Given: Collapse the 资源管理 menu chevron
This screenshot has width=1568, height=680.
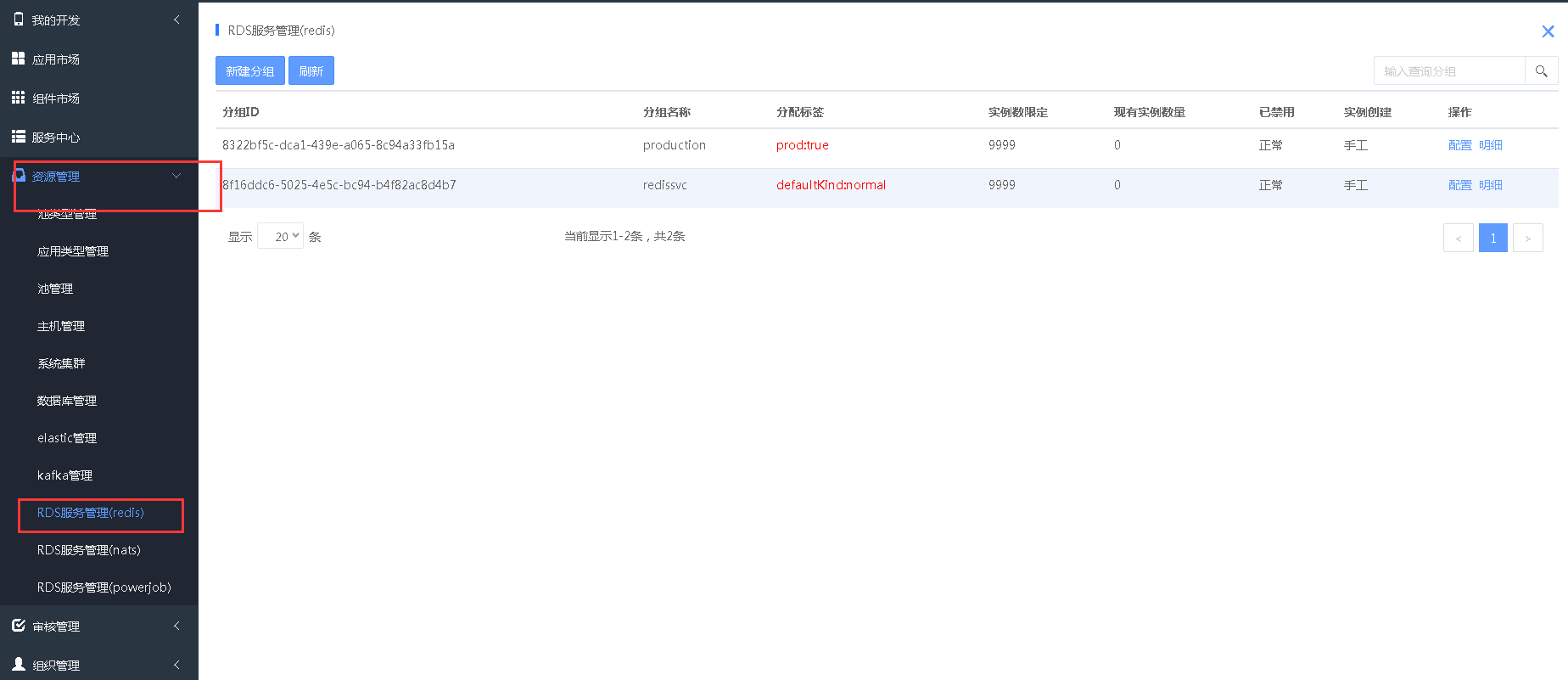Looking at the screenshot, I should pos(176,176).
